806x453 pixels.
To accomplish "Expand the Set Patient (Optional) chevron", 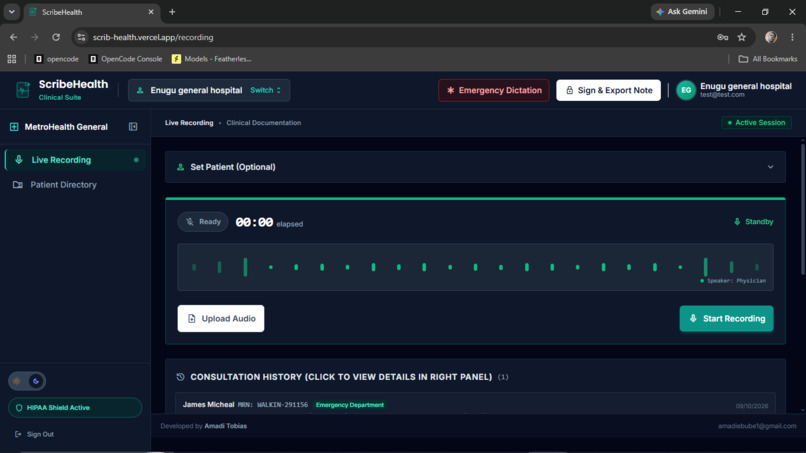I will coord(770,167).
